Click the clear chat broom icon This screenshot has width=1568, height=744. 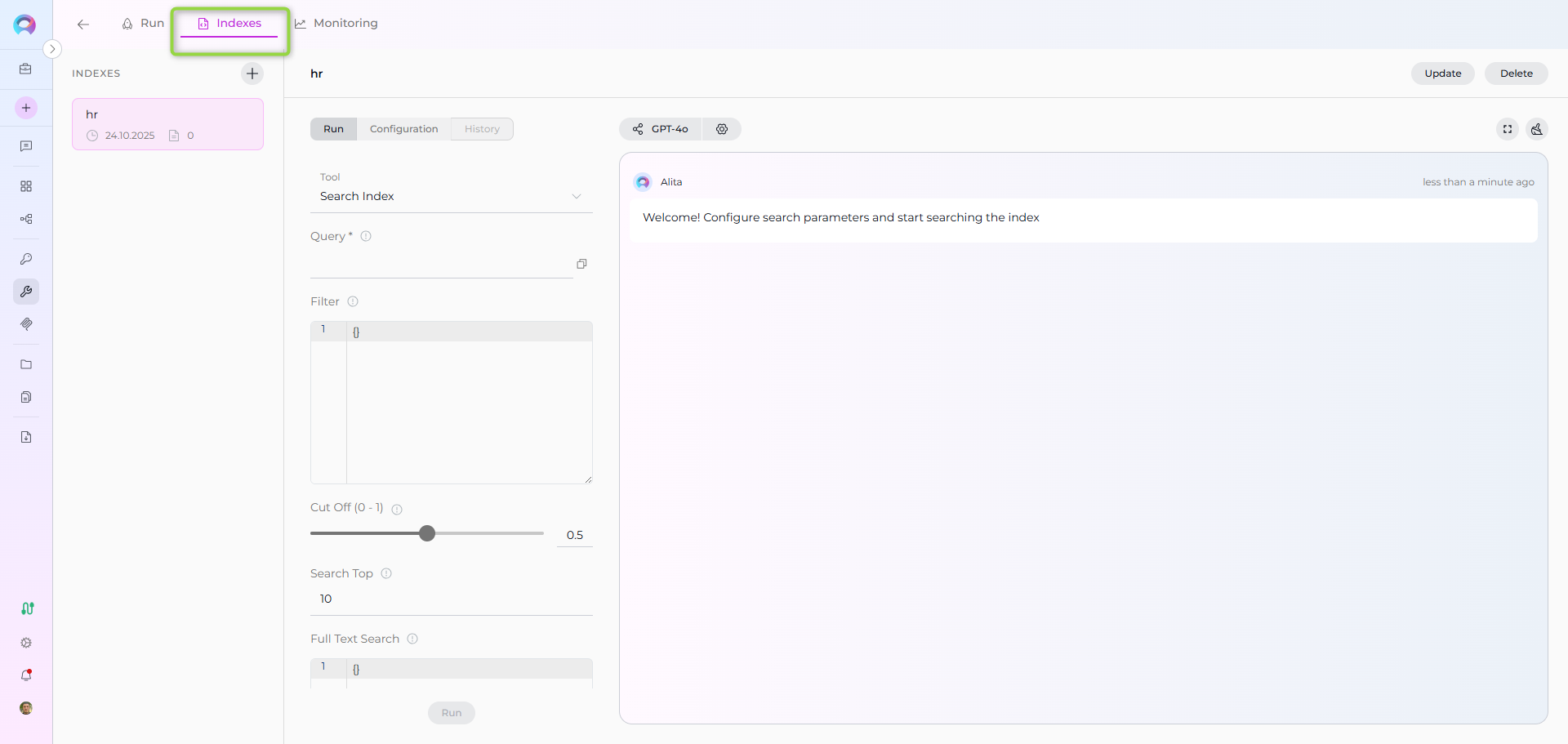[1536, 129]
